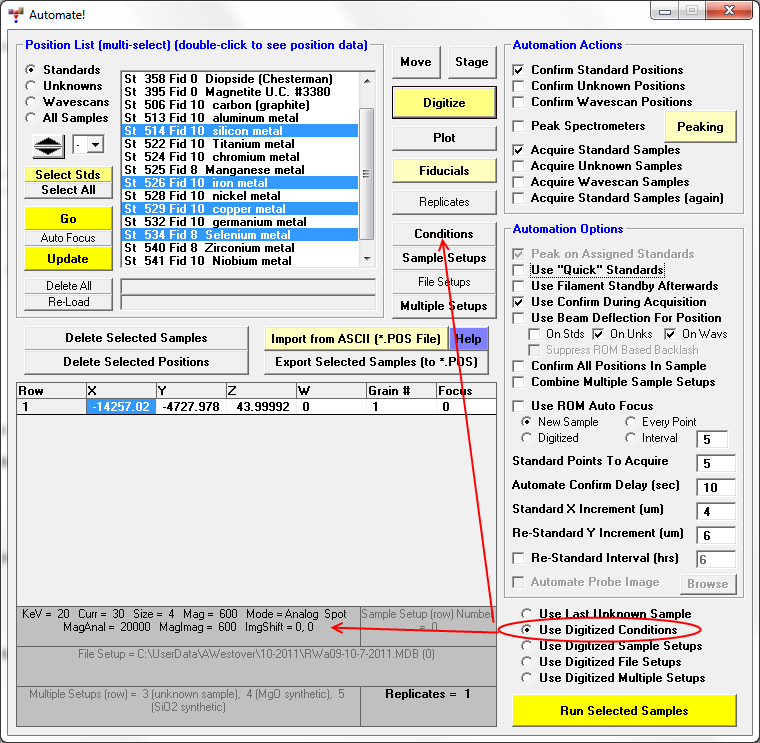This screenshot has height=743, width=760.
Task: Select the Unknowns radio button
Action: pyautogui.click(x=32, y=86)
